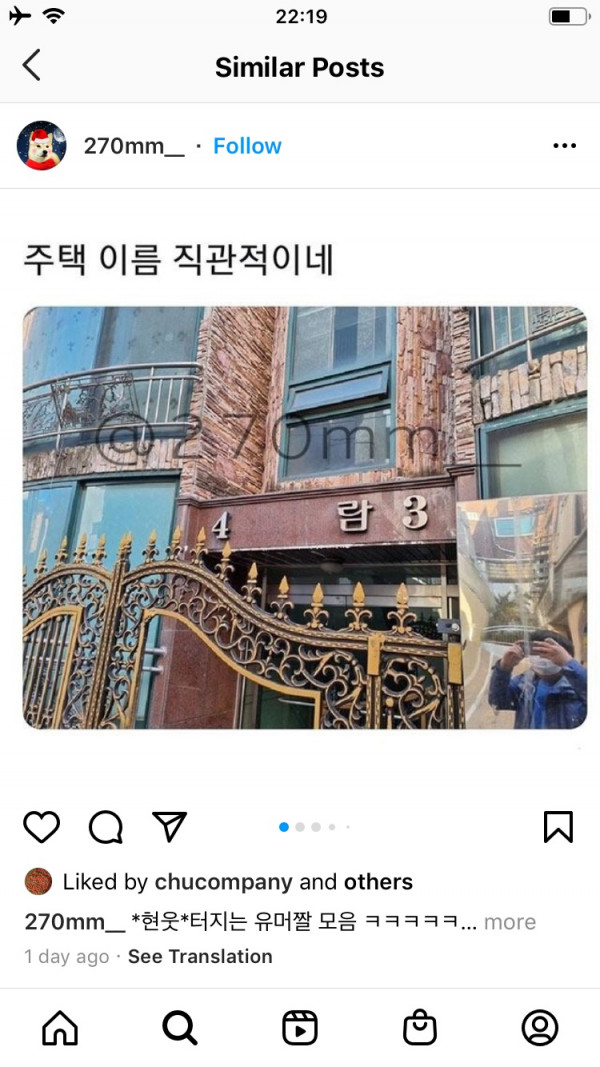
Task: Open comments with the speech bubble icon
Action: tap(106, 827)
